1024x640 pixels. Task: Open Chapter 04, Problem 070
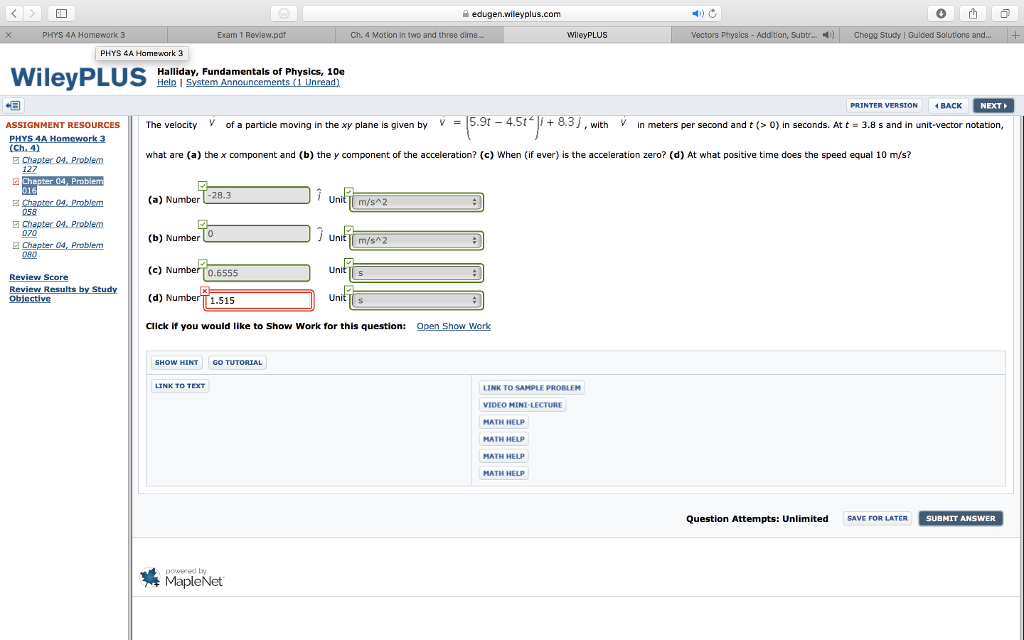[x=63, y=229]
